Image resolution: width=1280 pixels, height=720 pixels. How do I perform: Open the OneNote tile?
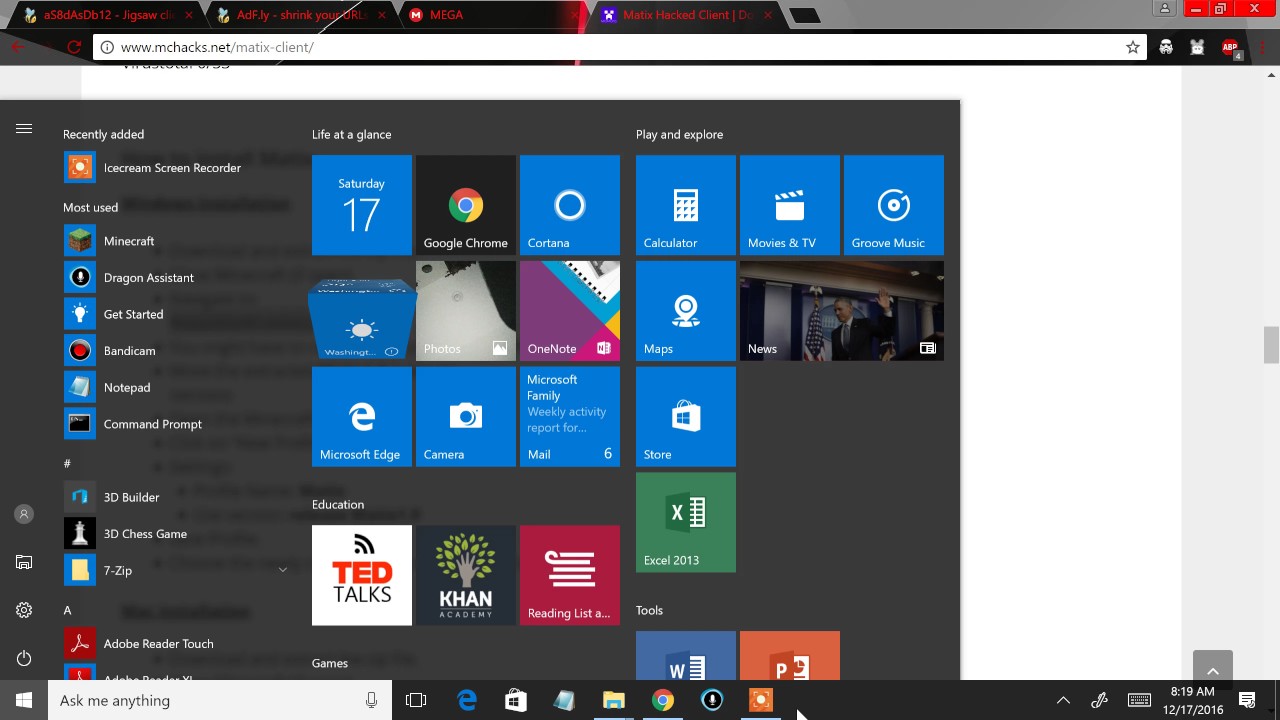click(x=570, y=311)
